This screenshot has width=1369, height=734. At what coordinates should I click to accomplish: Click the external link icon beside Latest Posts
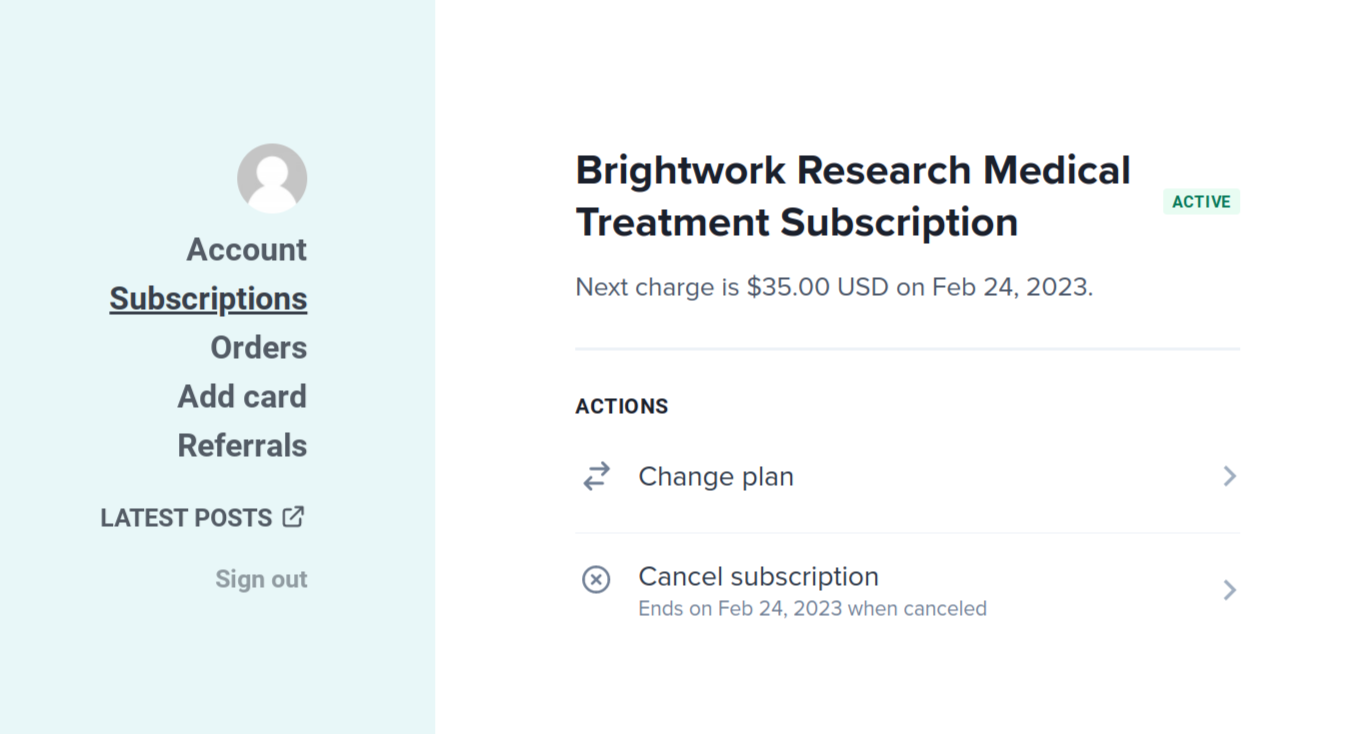click(293, 517)
